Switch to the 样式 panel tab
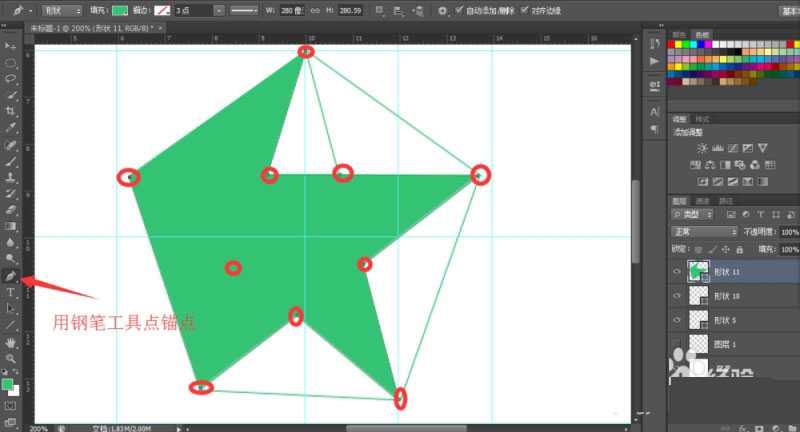The height and width of the screenshot is (432, 800). tap(702, 119)
